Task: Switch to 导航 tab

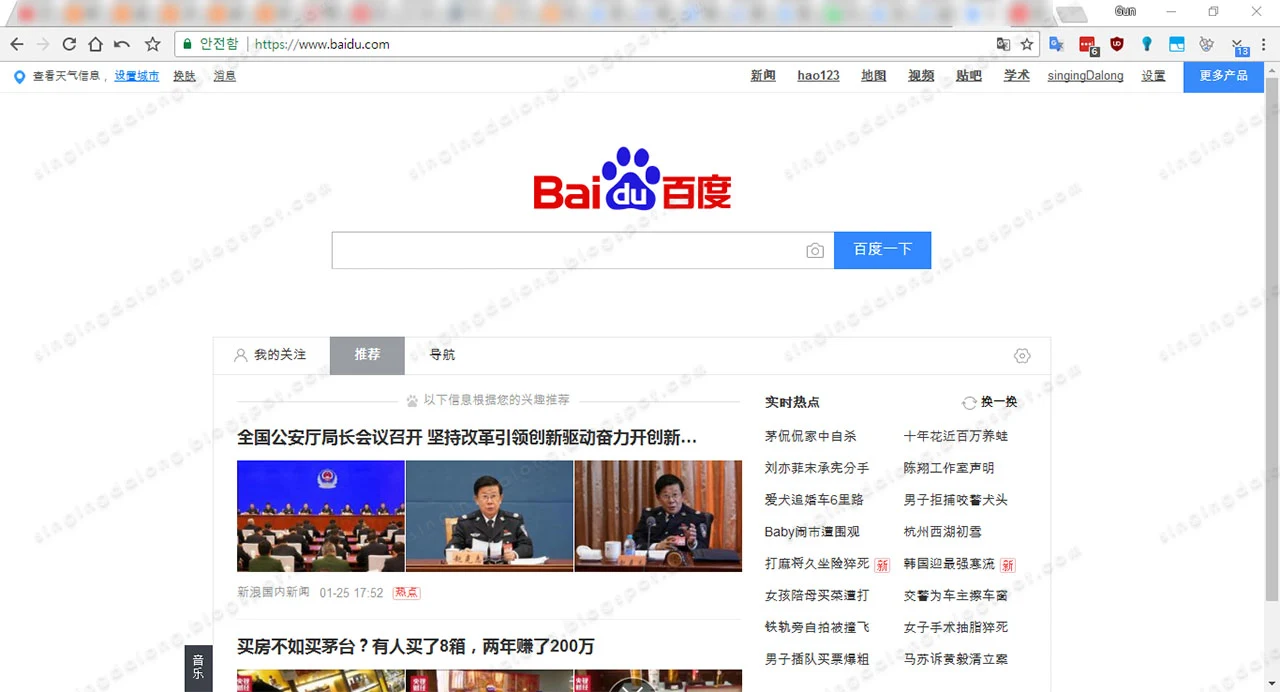Action: pos(442,355)
